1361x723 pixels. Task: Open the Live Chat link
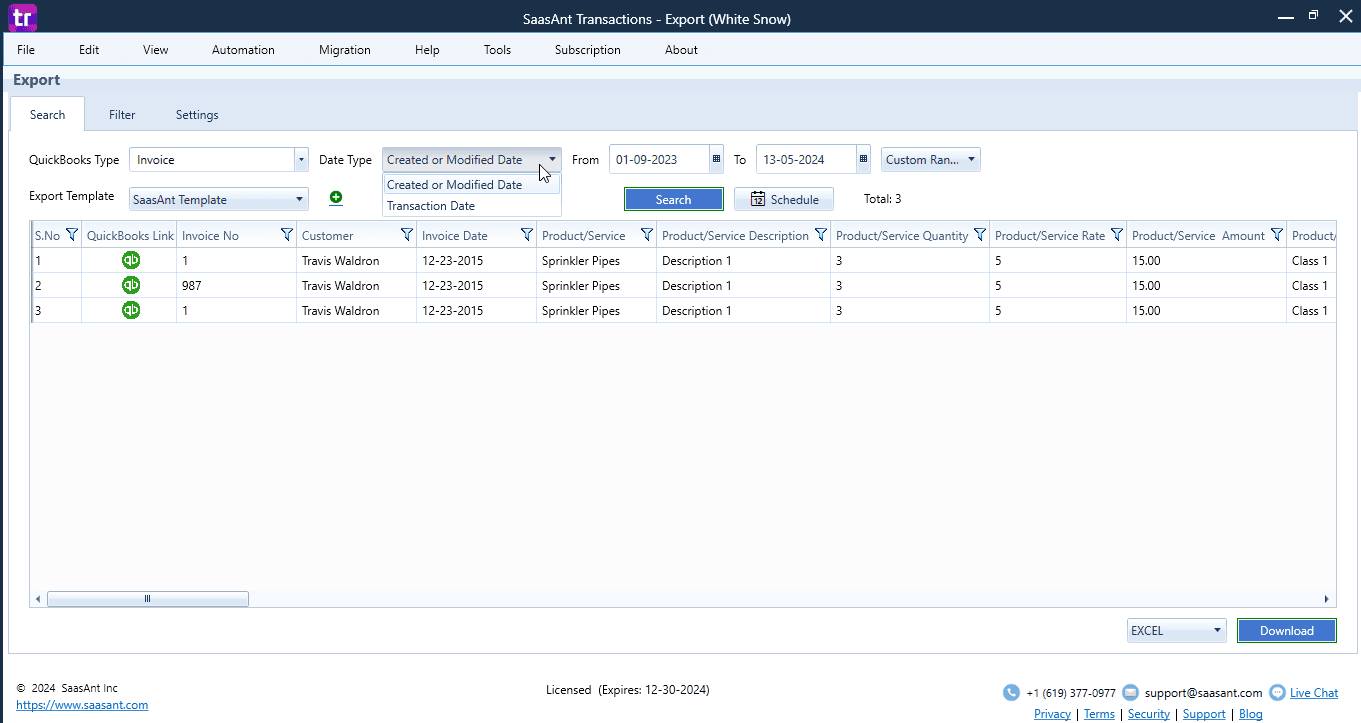(x=1314, y=692)
